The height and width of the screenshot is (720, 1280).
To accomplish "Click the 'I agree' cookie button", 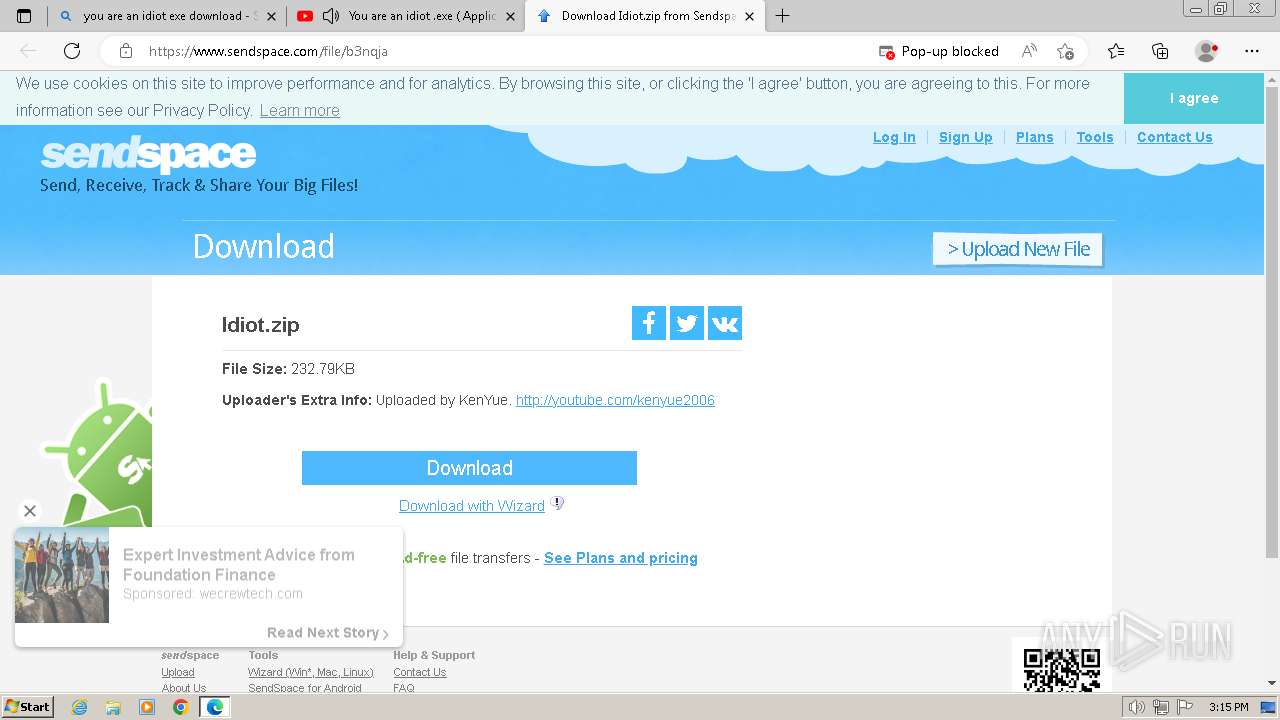I will pyautogui.click(x=1194, y=98).
